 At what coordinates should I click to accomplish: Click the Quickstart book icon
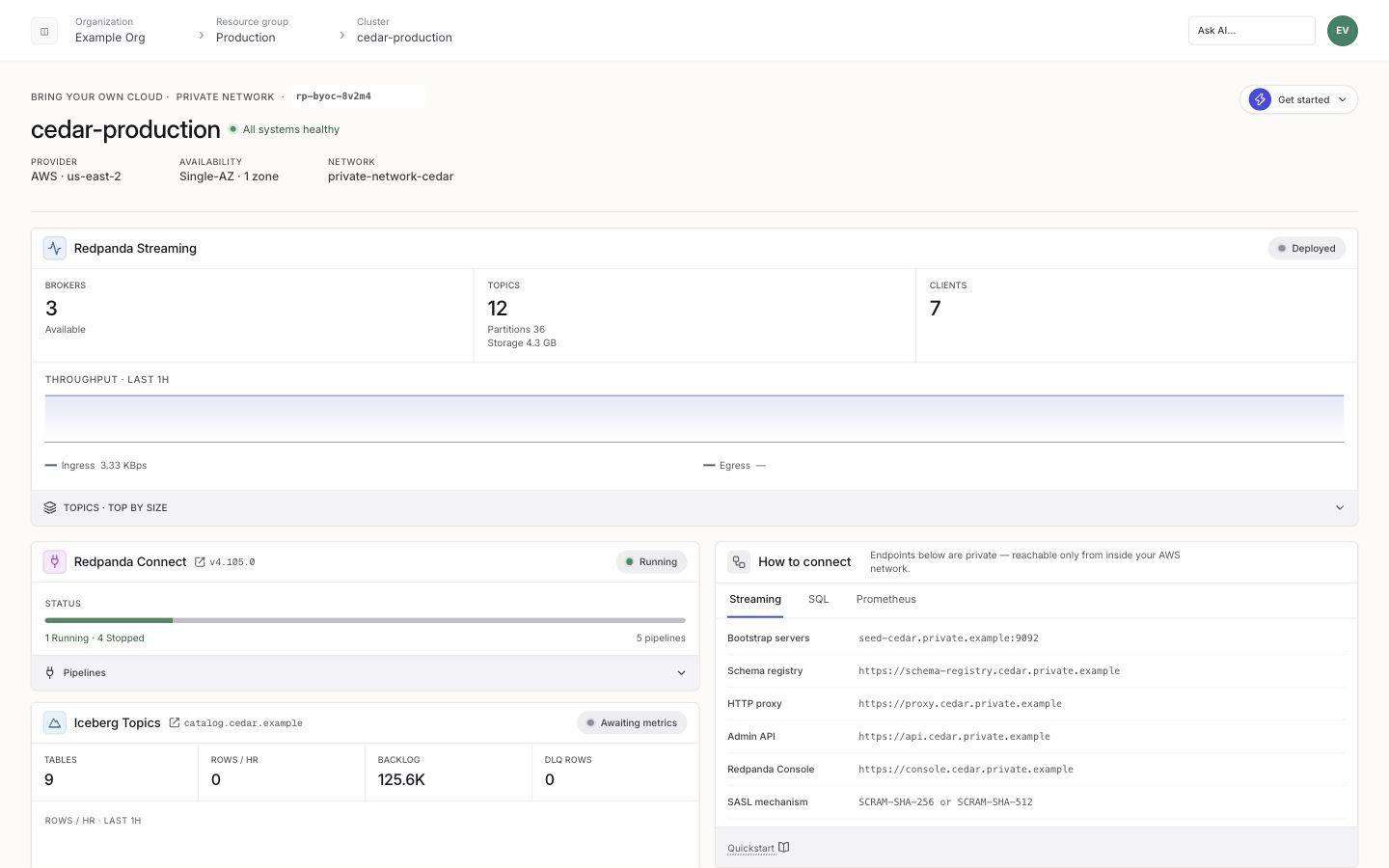coord(784,848)
